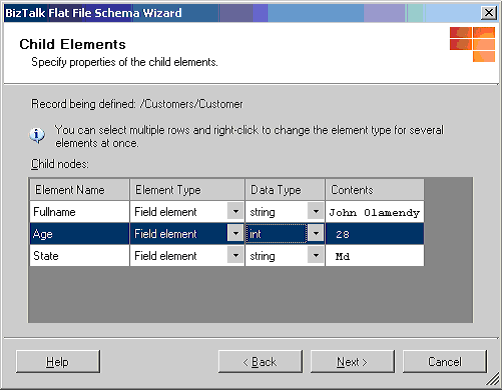The height and width of the screenshot is (390, 502).
Task: Expand the int data type dropdown
Action: (316, 233)
